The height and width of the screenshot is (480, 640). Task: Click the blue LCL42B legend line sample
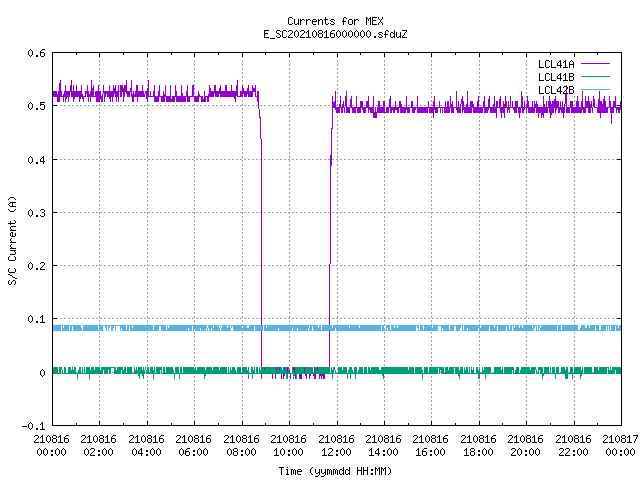pyautogui.click(x=595, y=90)
